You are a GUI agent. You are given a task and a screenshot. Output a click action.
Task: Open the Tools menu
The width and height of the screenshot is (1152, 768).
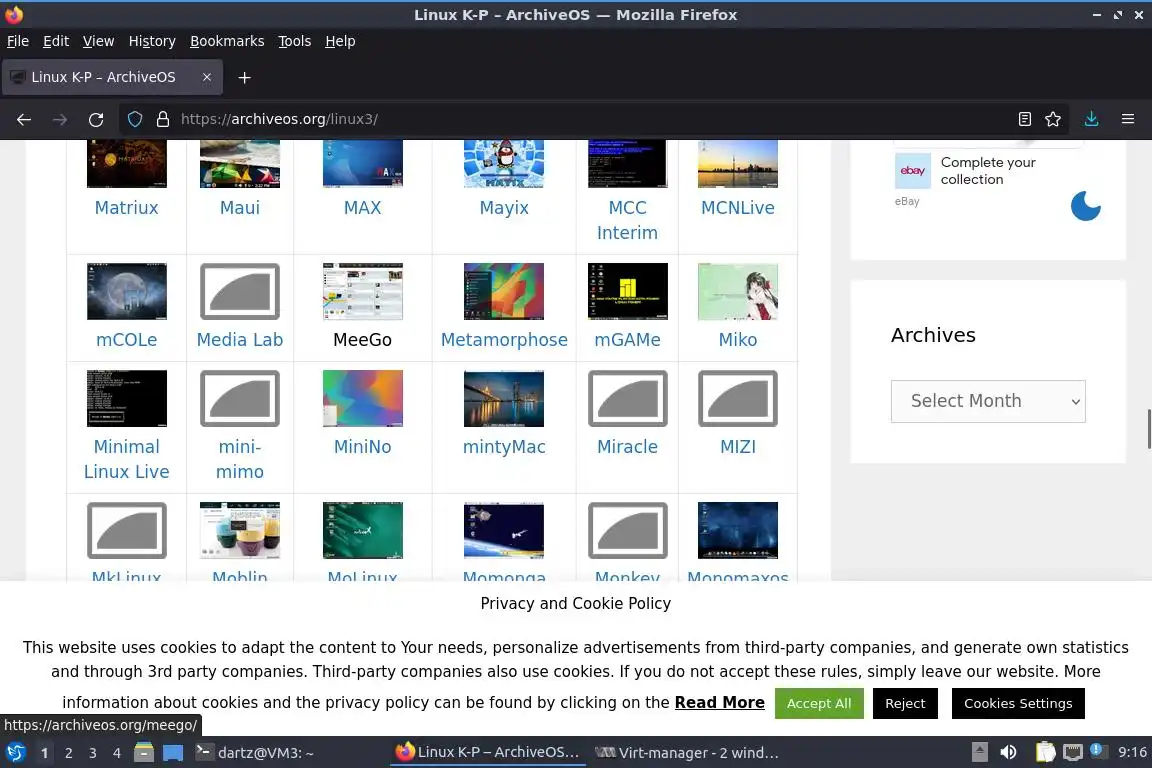tap(295, 41)
